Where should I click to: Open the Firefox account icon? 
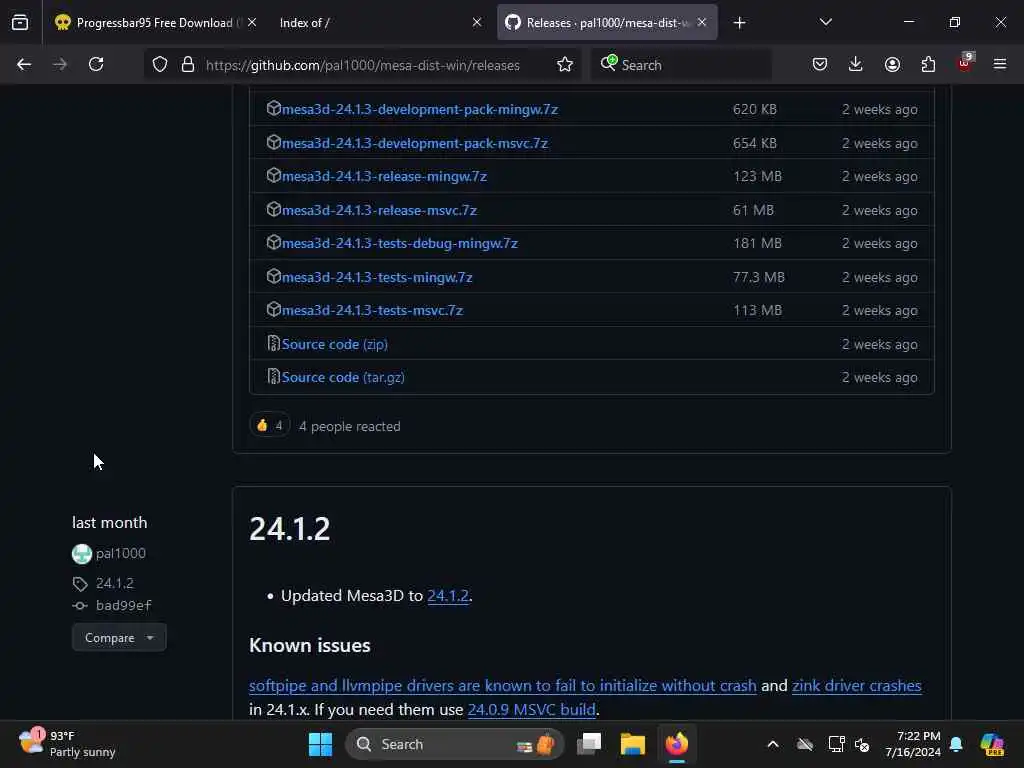click(892, 65)
